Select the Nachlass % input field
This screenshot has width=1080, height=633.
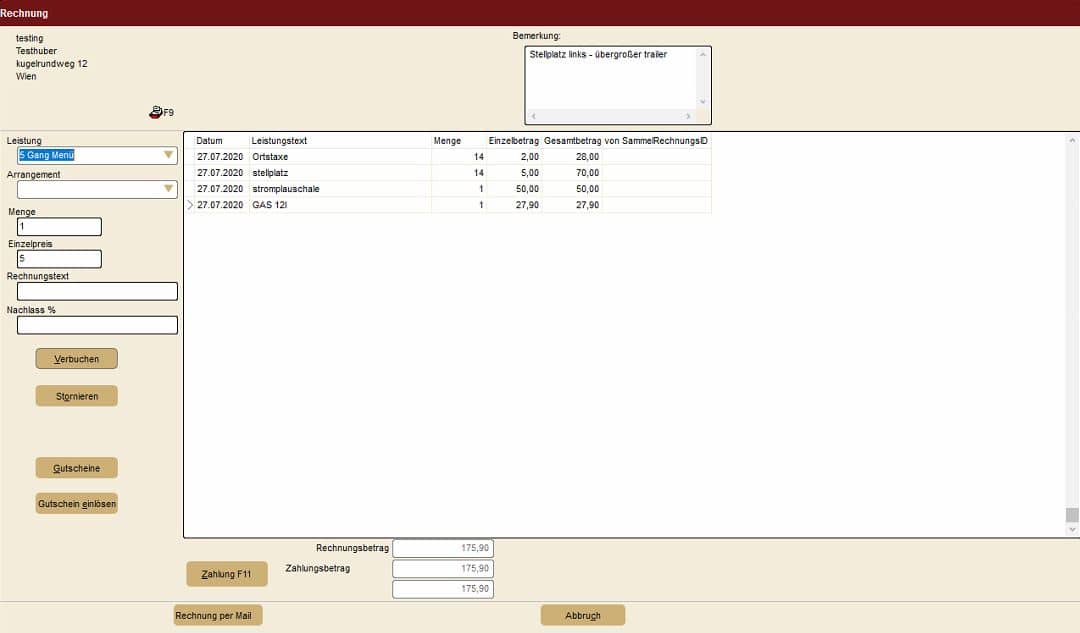pos(97,325)
